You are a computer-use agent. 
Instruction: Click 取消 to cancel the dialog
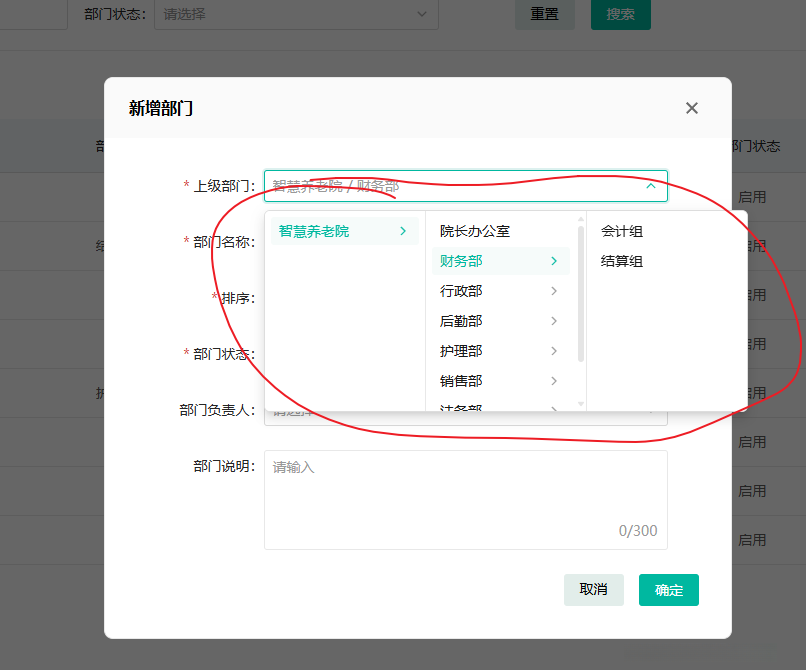point(594,590)
